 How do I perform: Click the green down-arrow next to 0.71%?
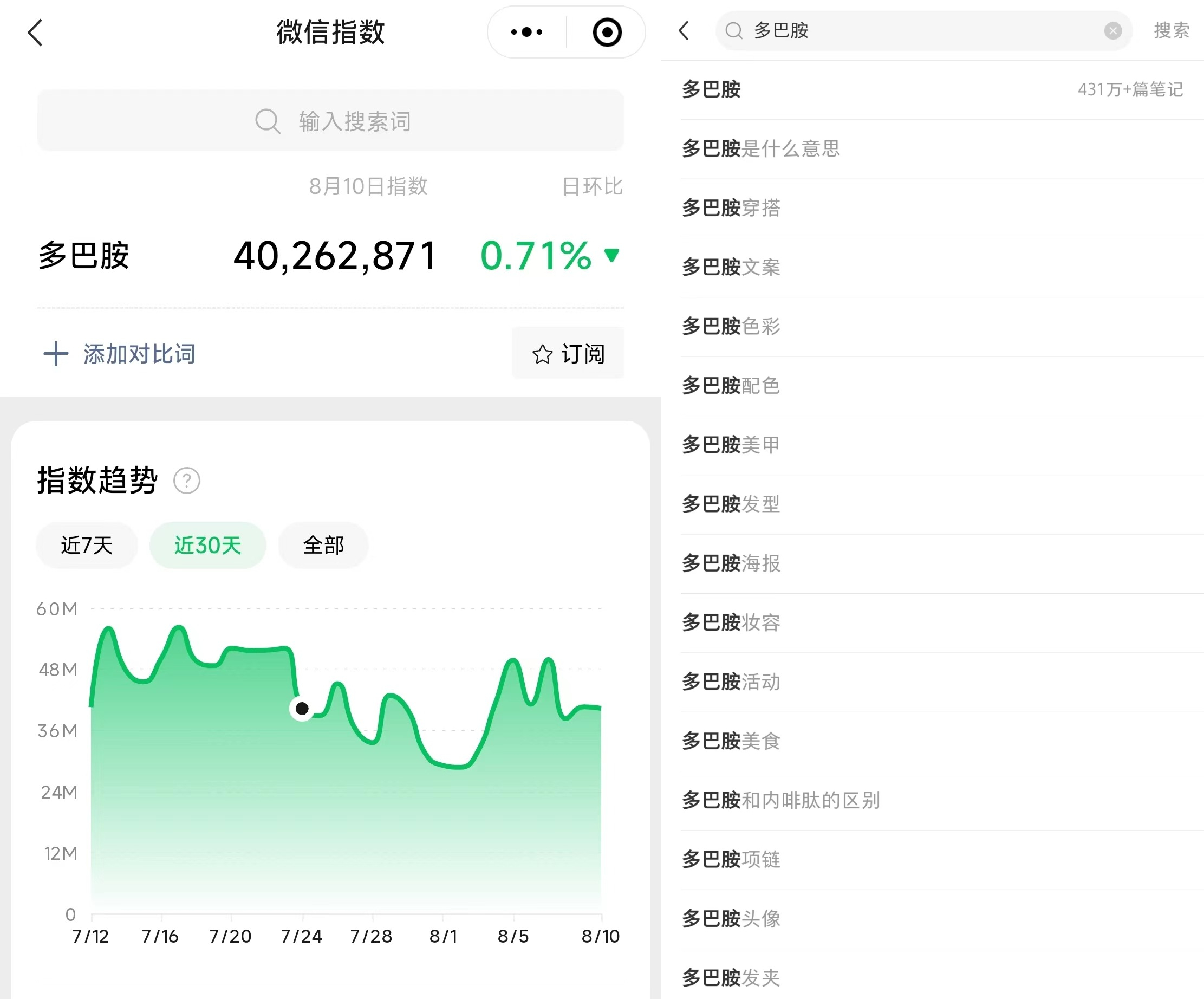pyautogui.click(x=611, y=255)
